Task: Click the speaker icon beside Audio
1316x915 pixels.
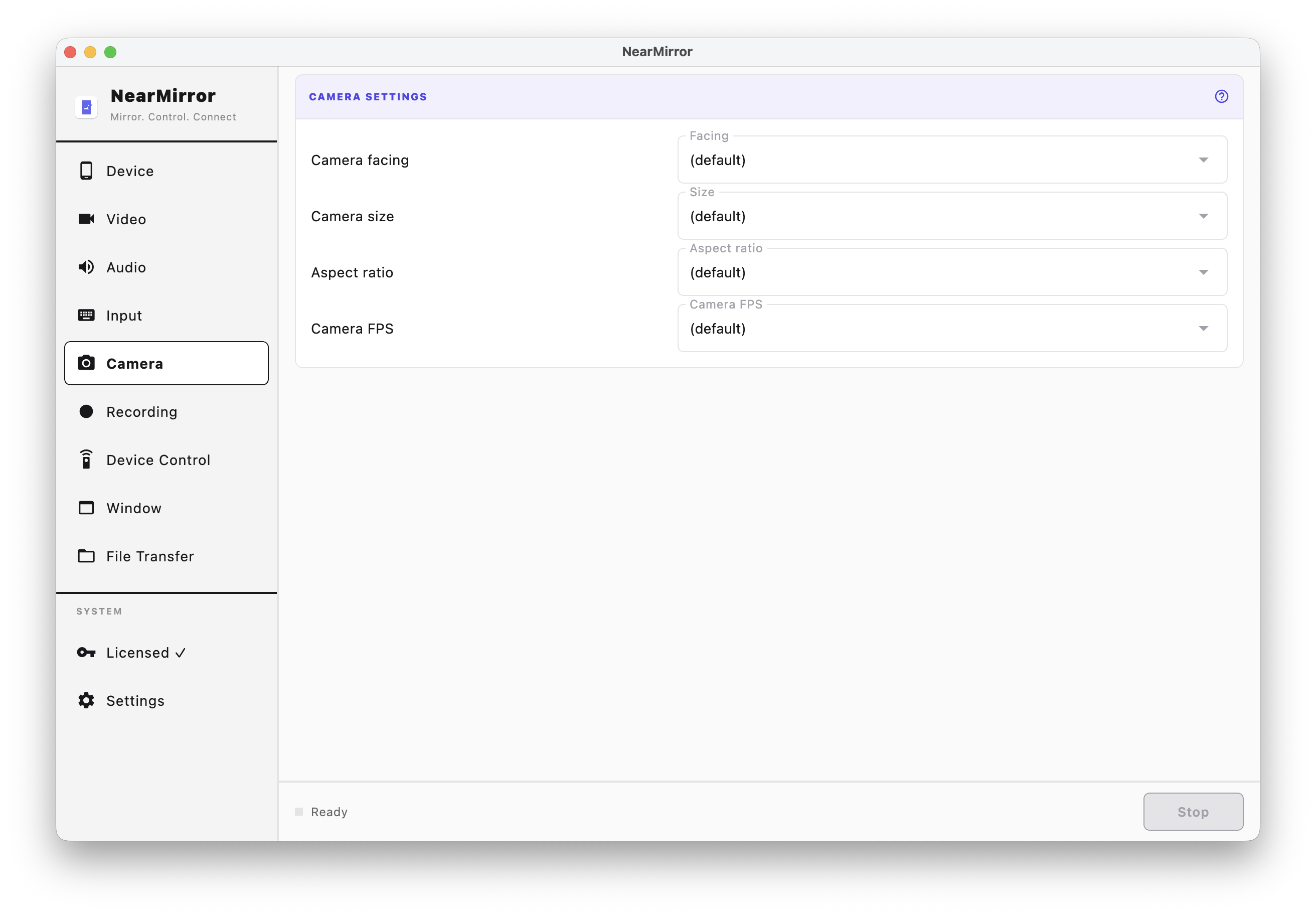Action: 86,267
